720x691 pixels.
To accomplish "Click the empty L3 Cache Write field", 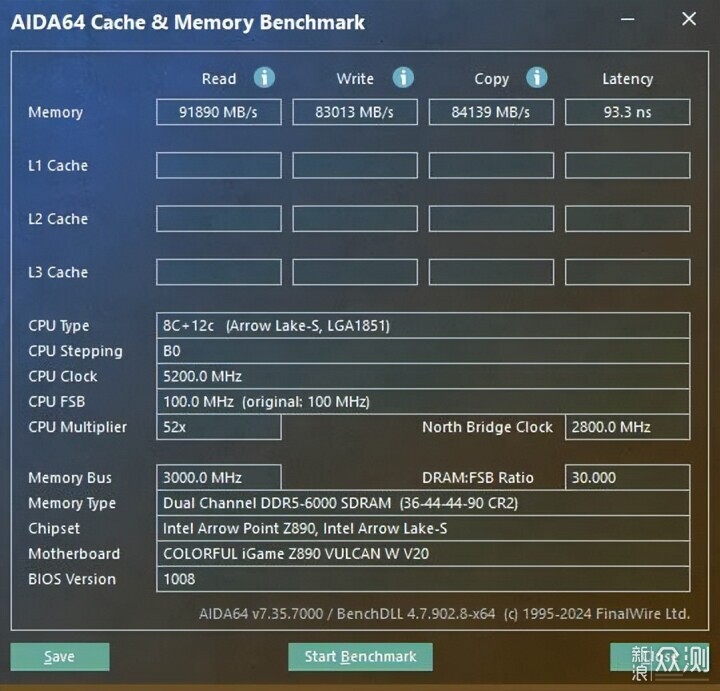I will [x=355, y=272].
